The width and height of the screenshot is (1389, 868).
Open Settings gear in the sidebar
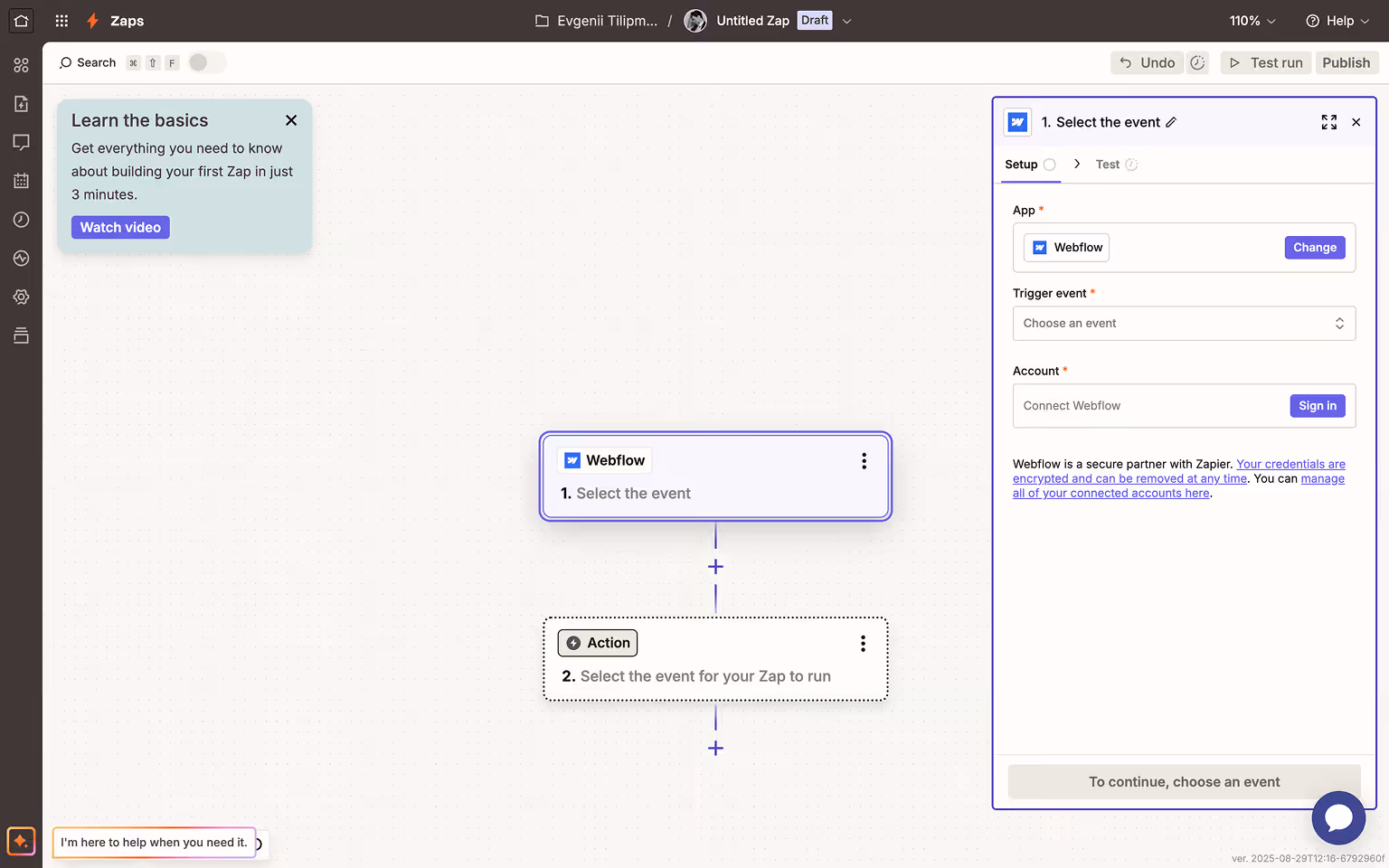tap(21, 297)
